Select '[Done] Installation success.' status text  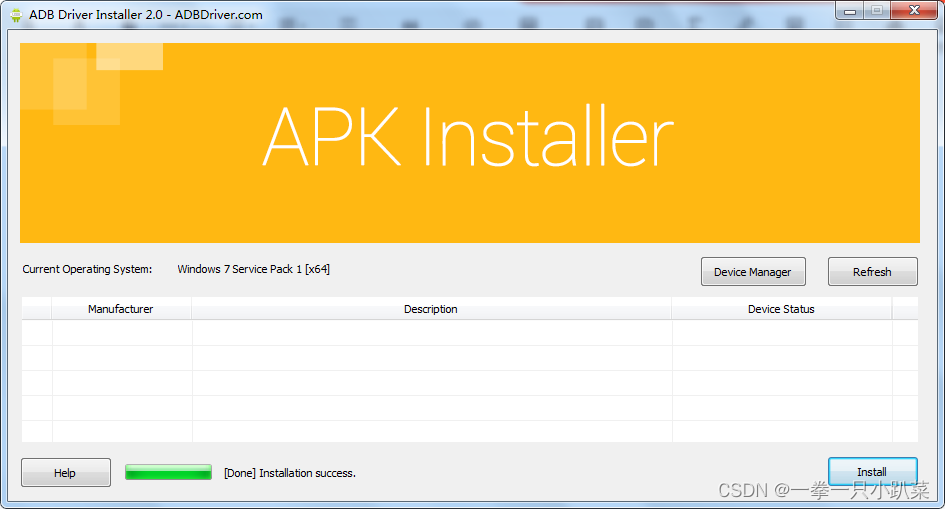pyautogui.click(x=290, y=473)
